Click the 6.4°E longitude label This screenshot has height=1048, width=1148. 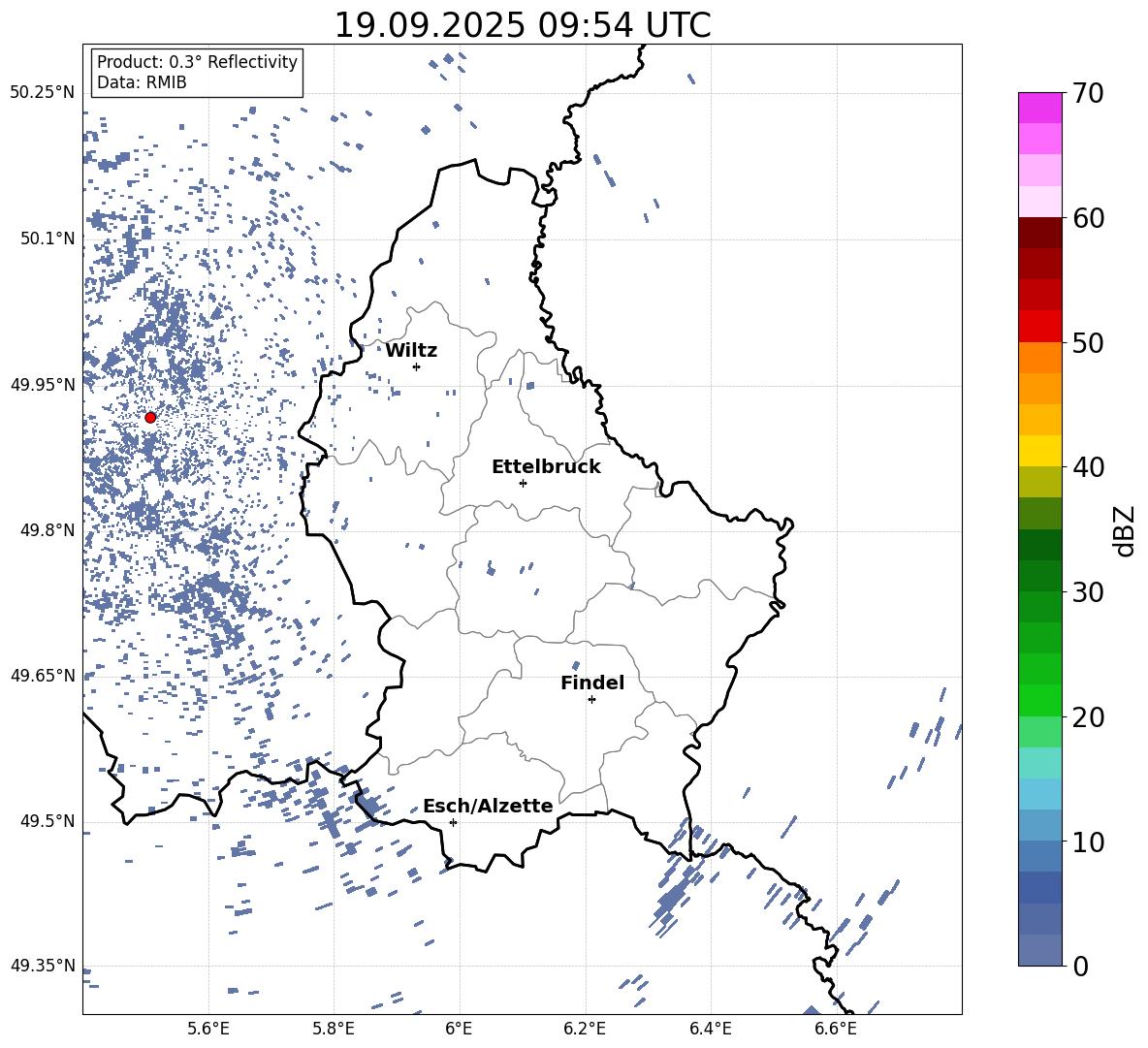[x=710, y=1029]
